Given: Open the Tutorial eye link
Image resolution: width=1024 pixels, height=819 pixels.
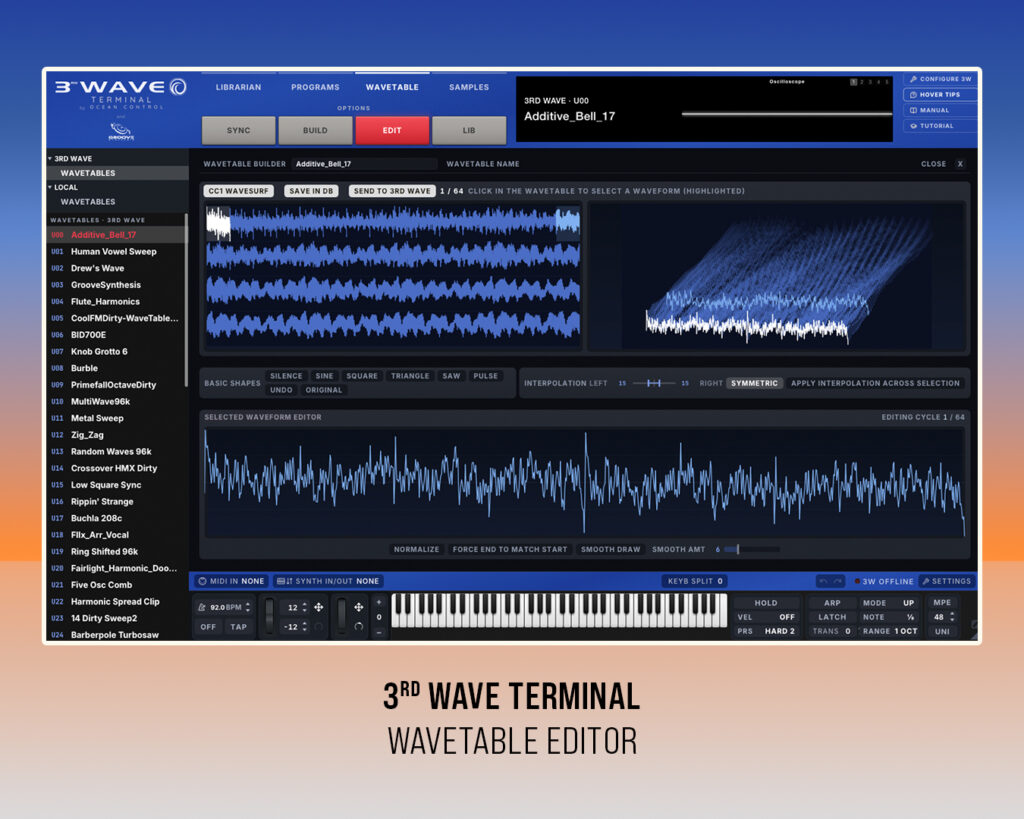Looking at the screenshot, I should pos(940,126).
